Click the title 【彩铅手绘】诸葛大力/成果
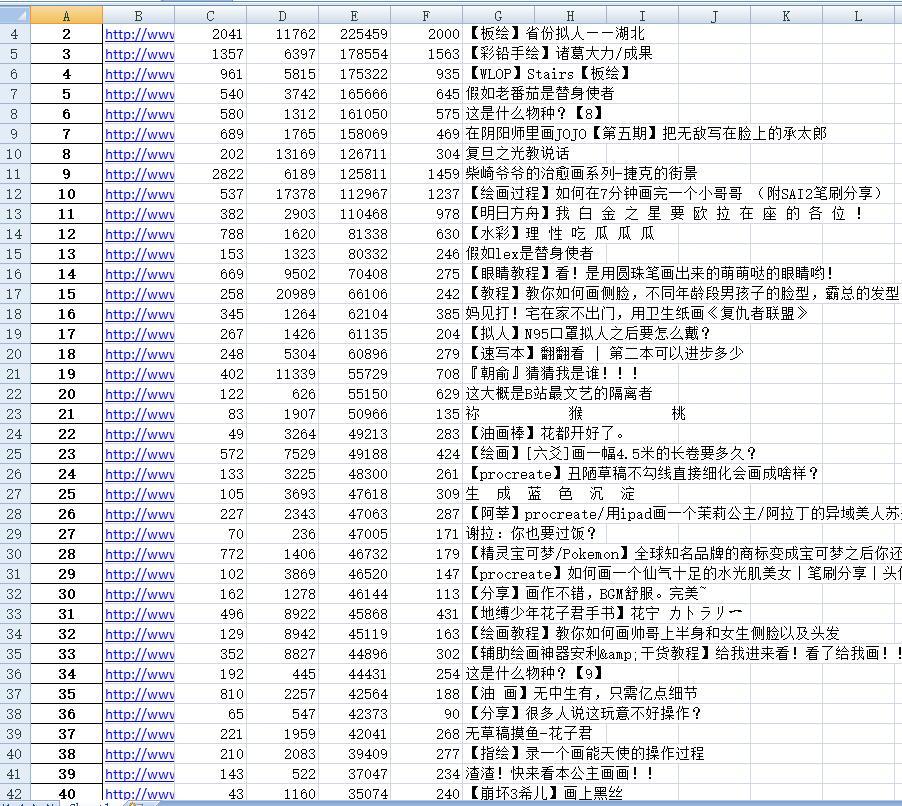 pyautogui.click(x=559, y=54)
